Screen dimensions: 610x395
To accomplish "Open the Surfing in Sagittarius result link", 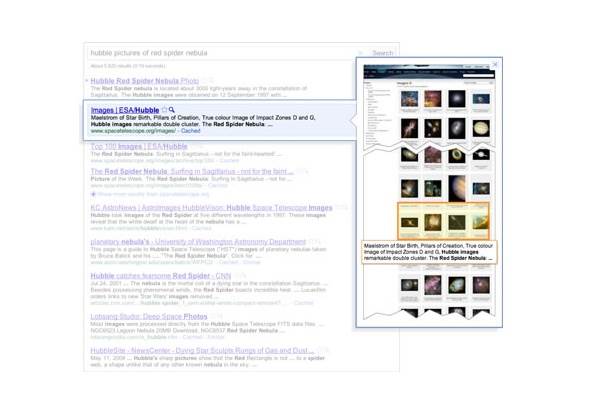I will (x=192, y=171).
